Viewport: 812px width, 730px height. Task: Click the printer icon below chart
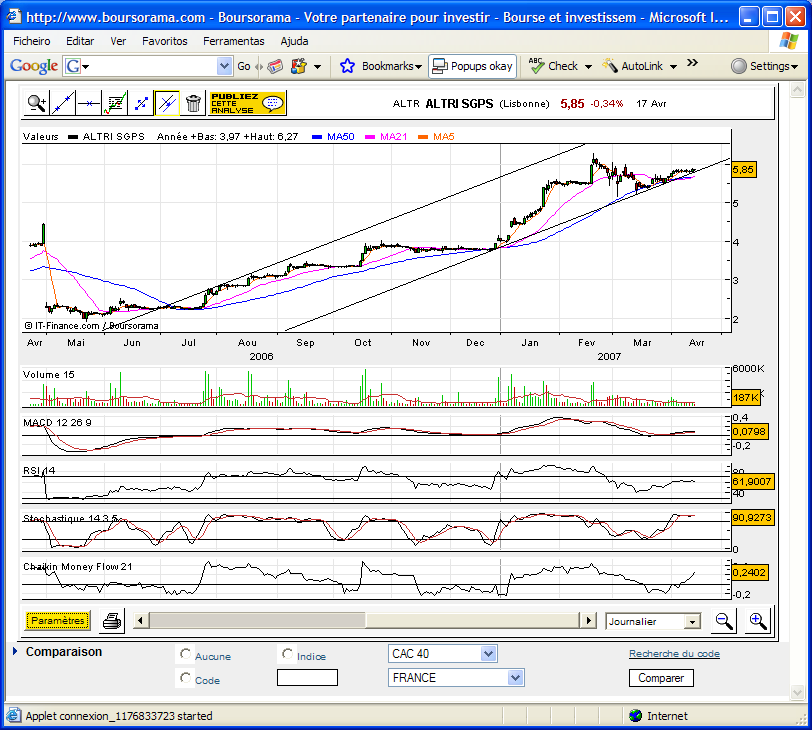point(112,621)
